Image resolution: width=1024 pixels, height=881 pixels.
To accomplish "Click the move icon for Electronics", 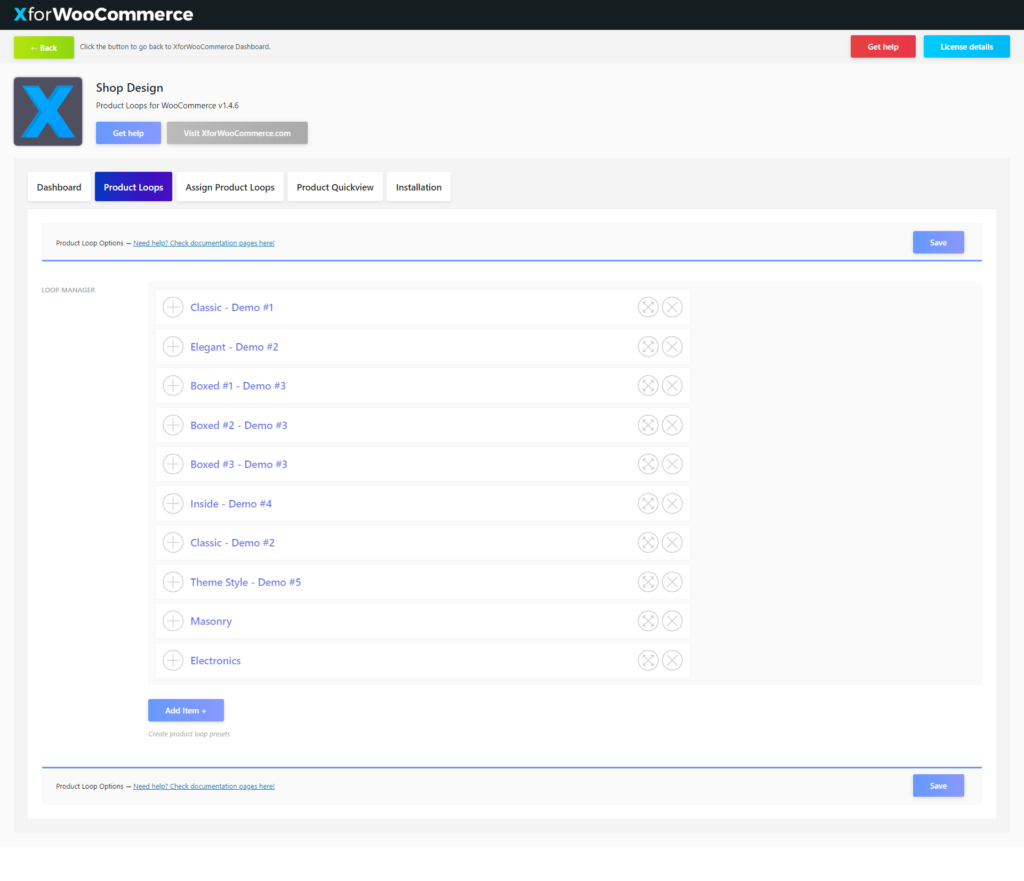I will pos(648,660).
